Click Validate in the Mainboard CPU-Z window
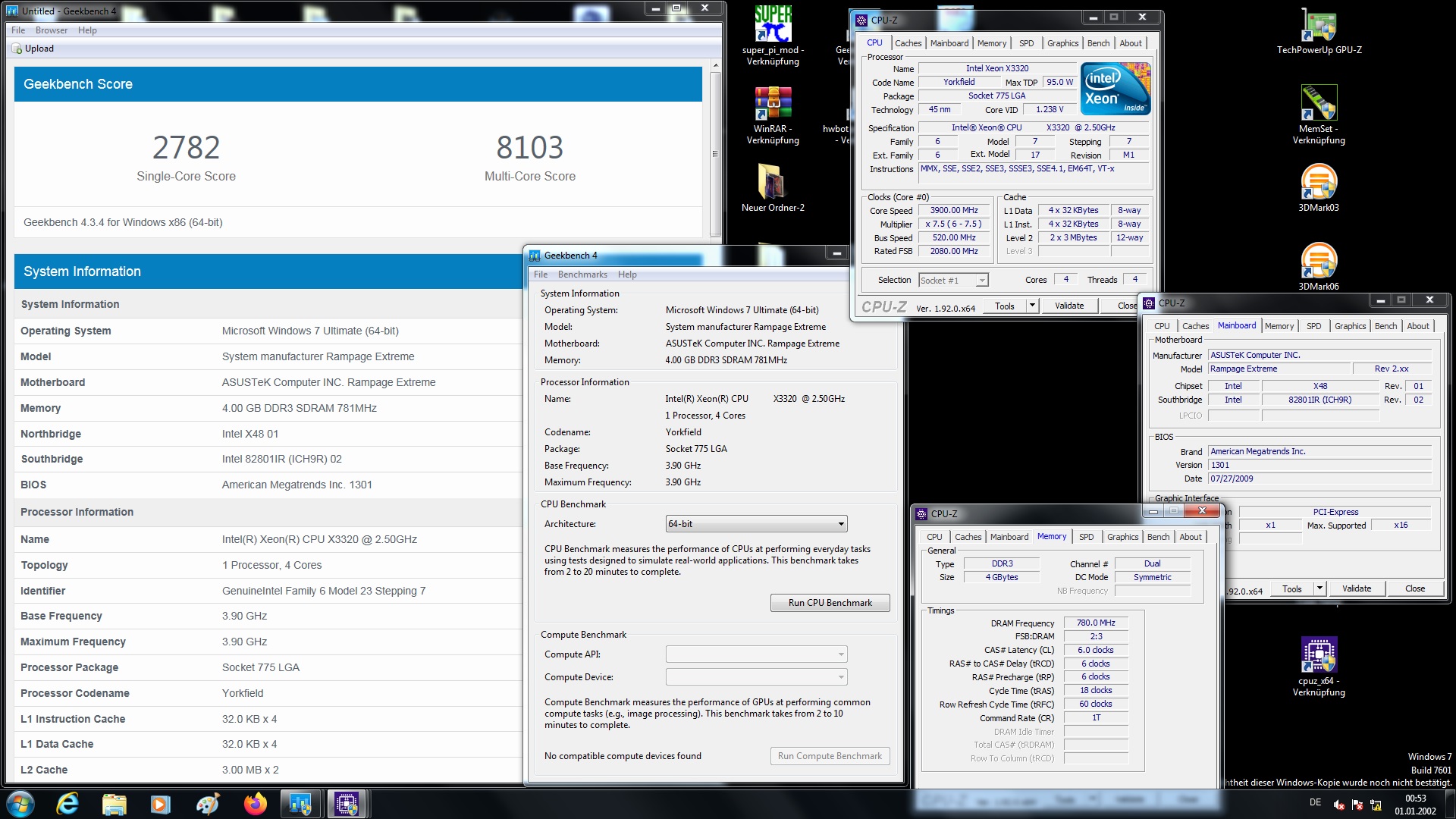The height and width of the screenshot is (819, 1456). tap(1356, 588)
